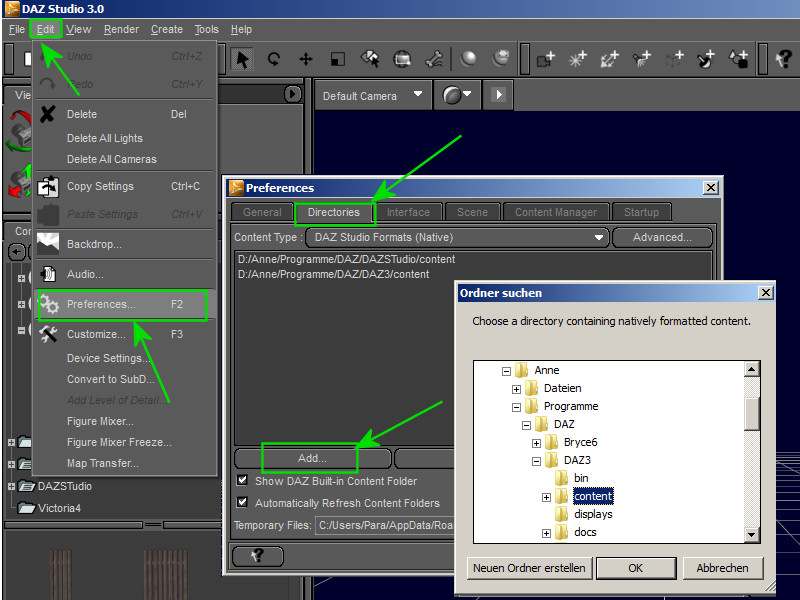The height and width of the screenshot is (600, 800).
Task: Switch to the General tab
Action: tap(262, 212)
